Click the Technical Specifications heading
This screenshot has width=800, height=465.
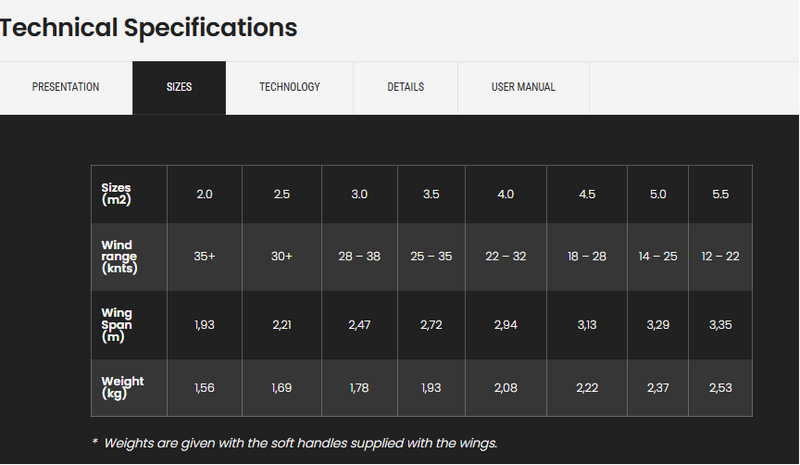click(x=149, y=27)
